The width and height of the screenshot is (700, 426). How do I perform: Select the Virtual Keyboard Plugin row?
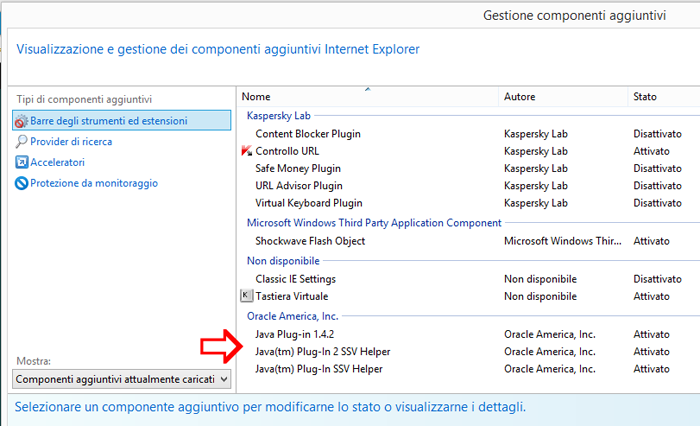point(469,203)
